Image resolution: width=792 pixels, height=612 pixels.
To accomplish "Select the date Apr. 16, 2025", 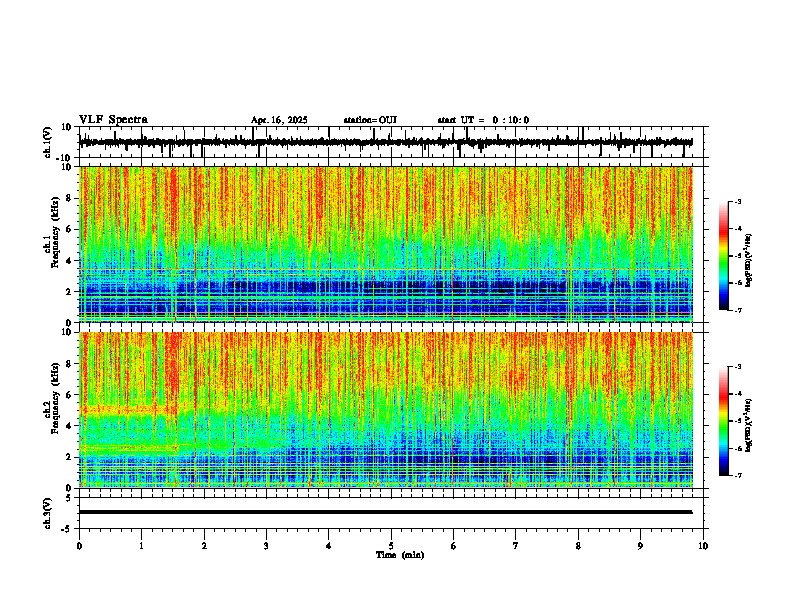I will click(x=279, y=120).
